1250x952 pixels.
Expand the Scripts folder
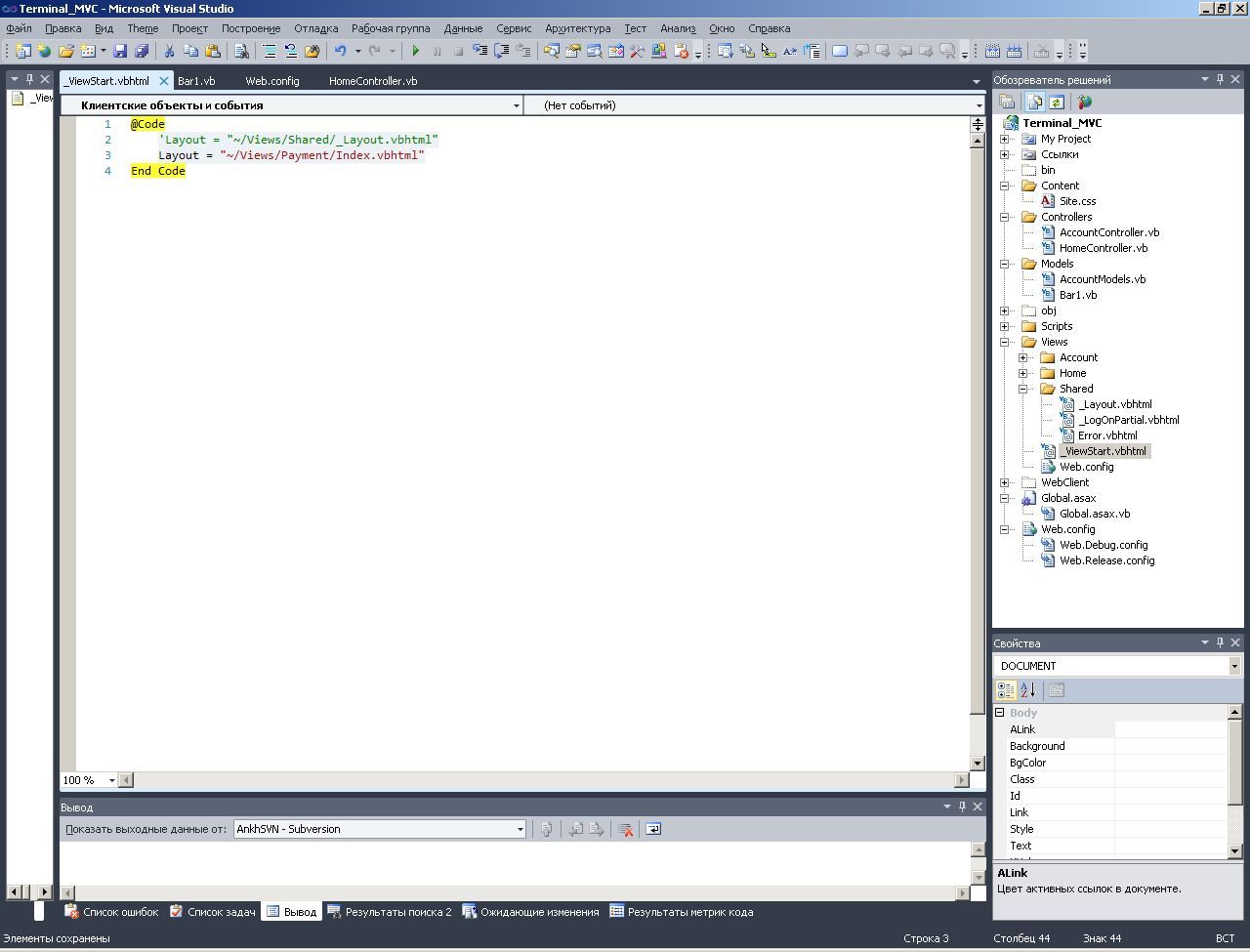(x=1004, y=326)
